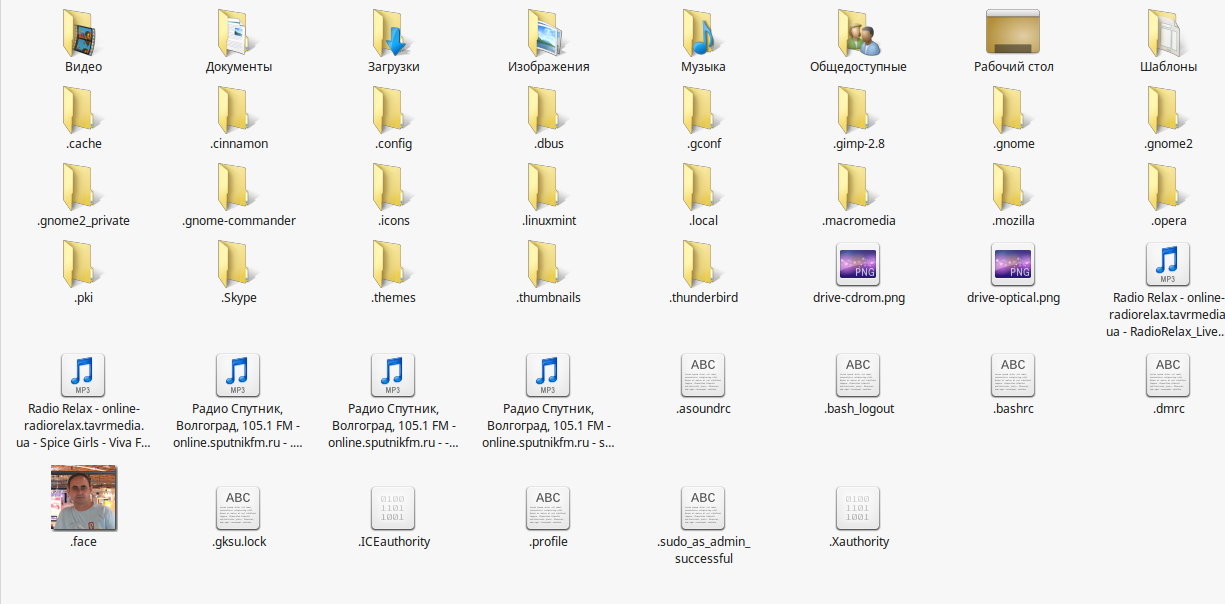Screen dimensions: 1225x604
Task: Select the Видео folder icon
Action: [x=84, y=33]
